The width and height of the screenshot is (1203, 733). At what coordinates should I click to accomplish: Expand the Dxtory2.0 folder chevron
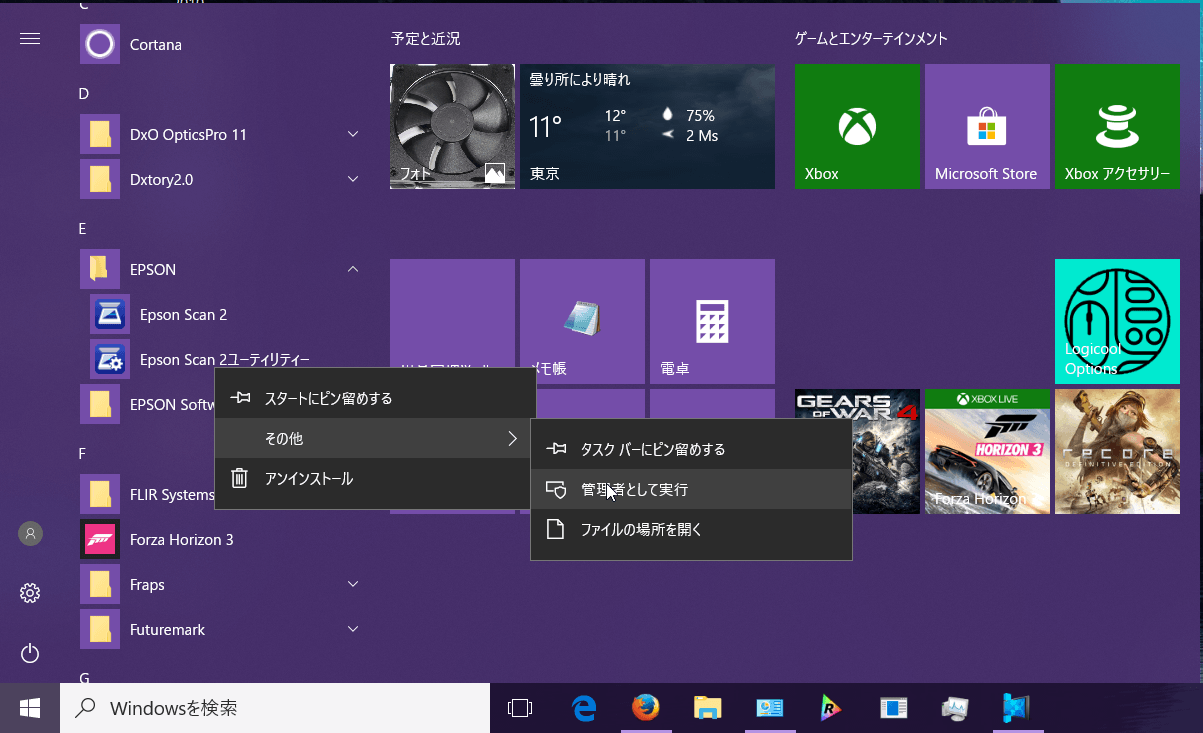click(x=353, y=179)
